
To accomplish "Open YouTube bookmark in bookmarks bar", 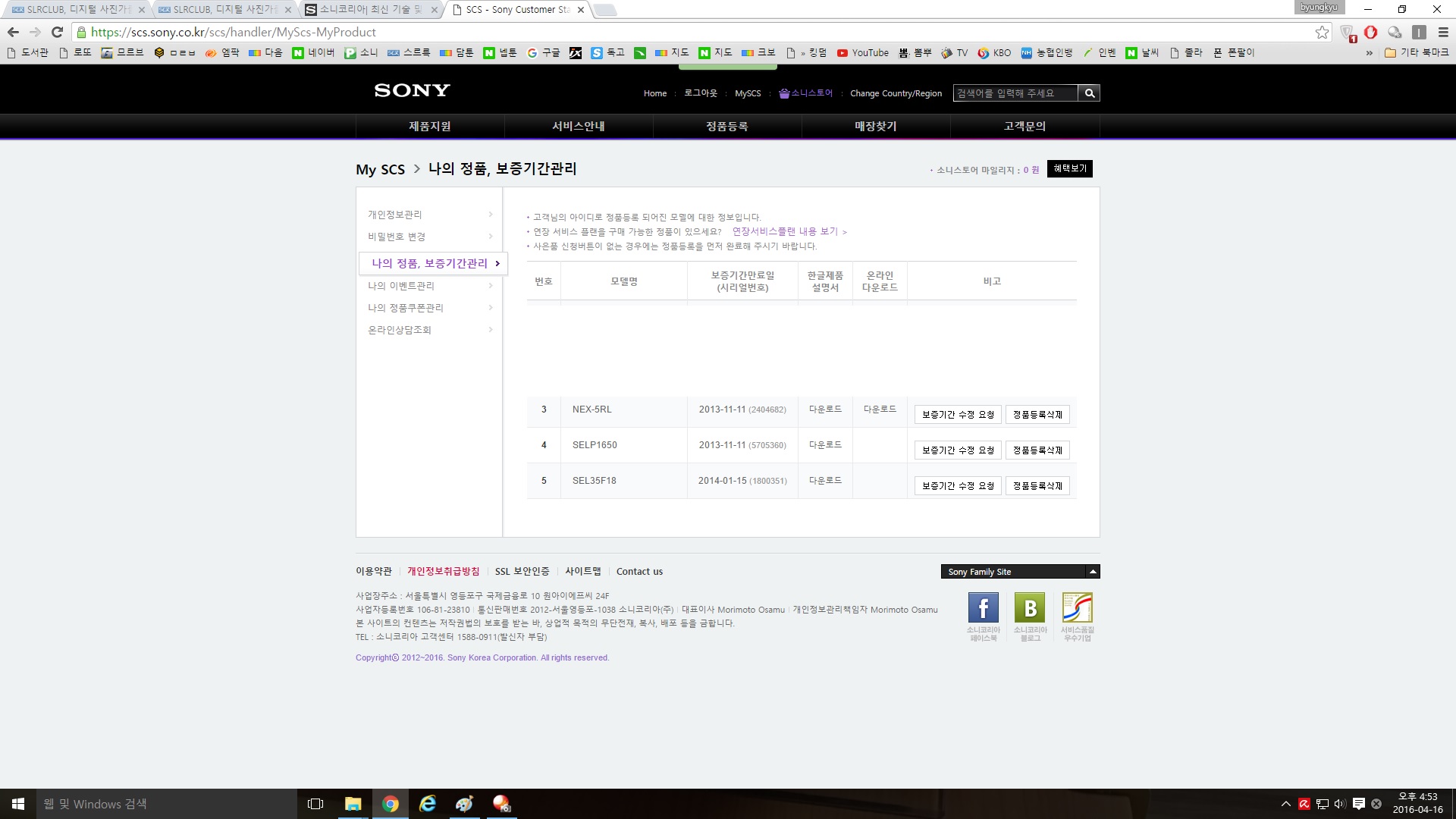I will click(x=863, y=52).
